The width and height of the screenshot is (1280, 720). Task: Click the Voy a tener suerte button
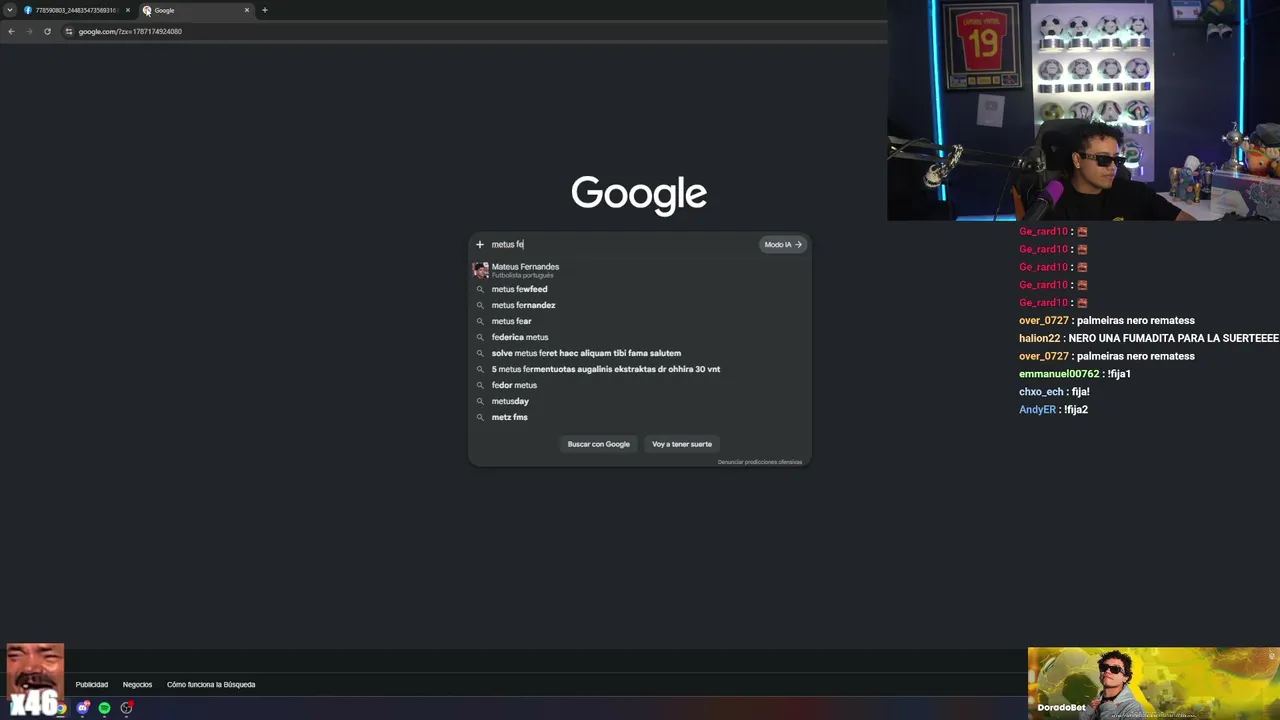click(x=682, y=444)
